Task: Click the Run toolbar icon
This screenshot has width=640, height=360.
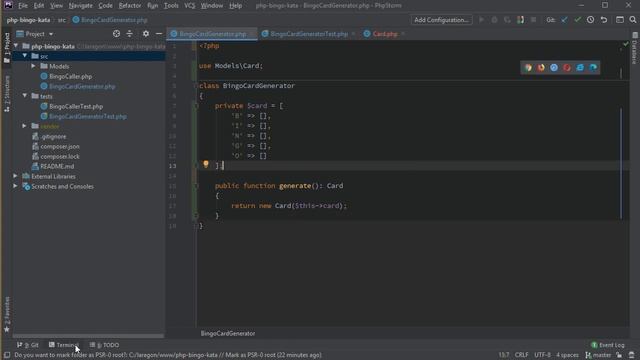Action: coord(482,20)
